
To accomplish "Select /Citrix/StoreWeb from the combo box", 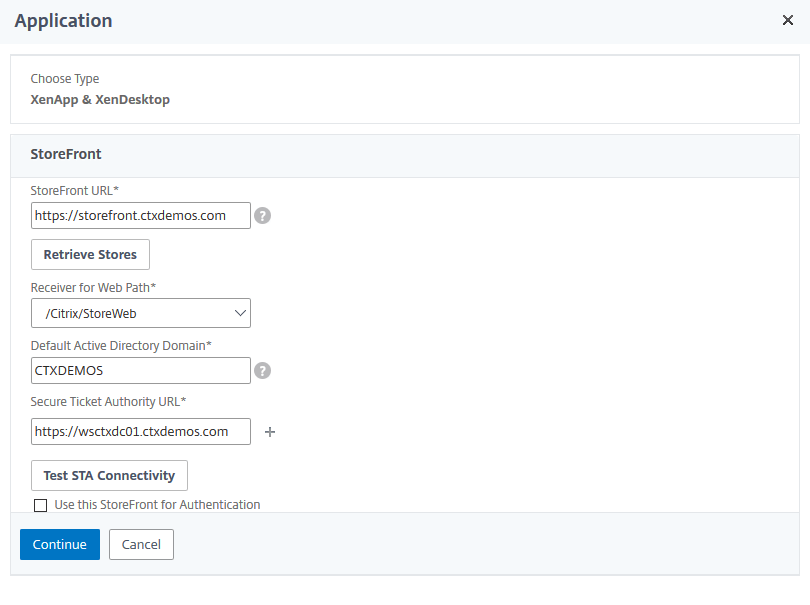I will tap(140, 312).
